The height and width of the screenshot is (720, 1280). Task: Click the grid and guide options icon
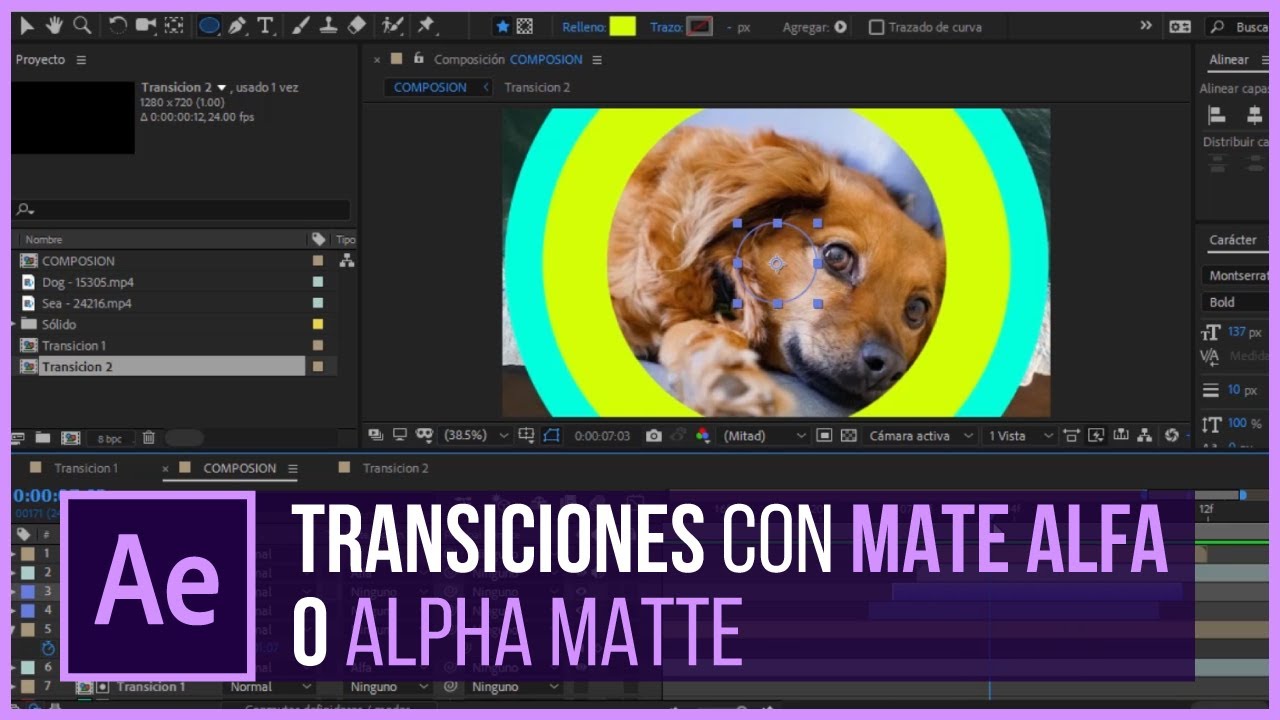528,436
